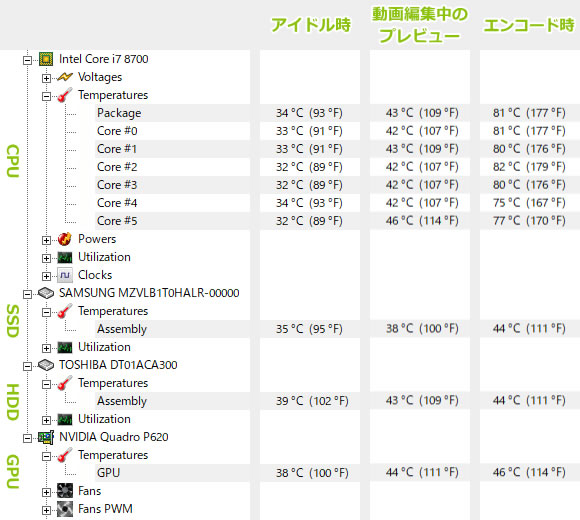
Task: Click the SAMSUNG drive disk icon
Action: [x=46, y=293]
